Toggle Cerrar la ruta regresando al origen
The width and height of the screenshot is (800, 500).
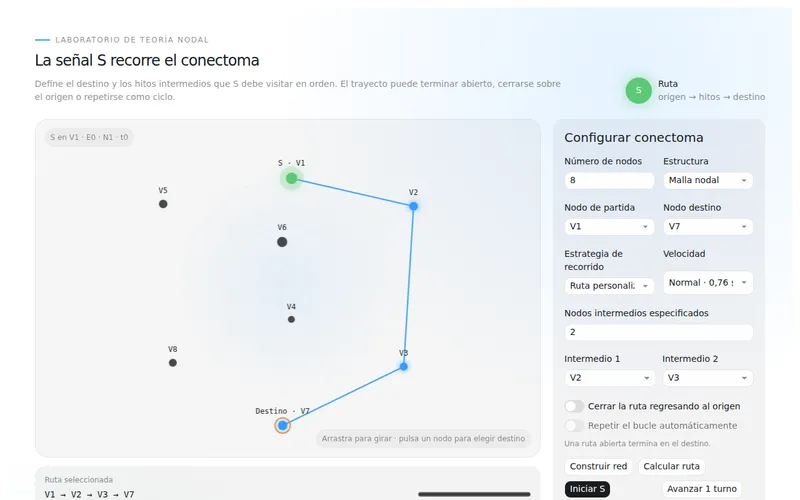(574, 406)
